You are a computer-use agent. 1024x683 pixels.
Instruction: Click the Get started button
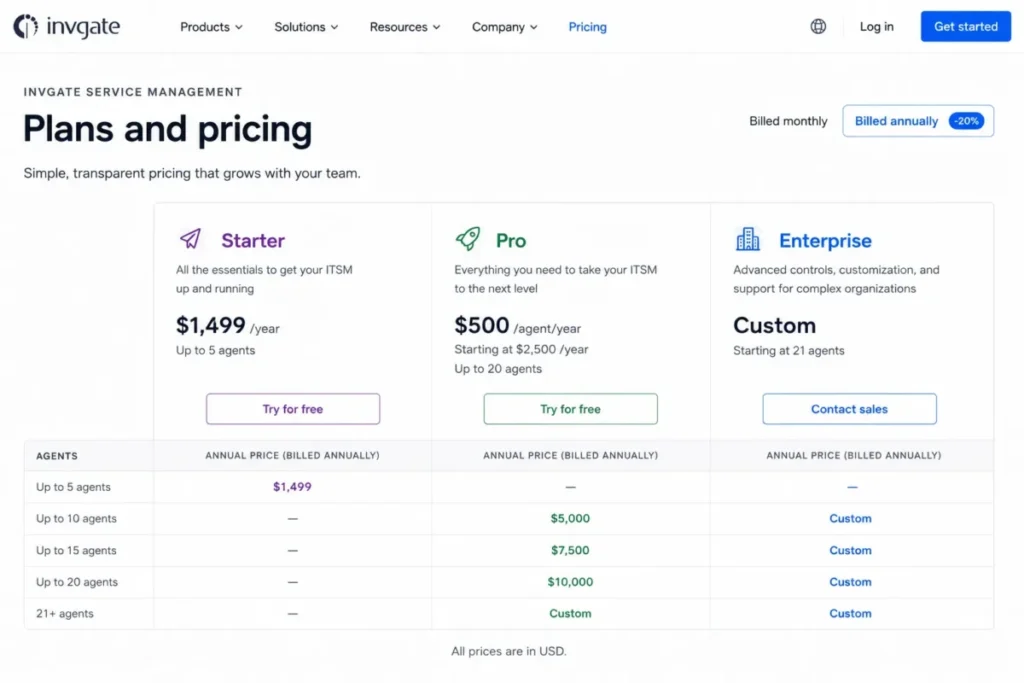tap(965, 26)
